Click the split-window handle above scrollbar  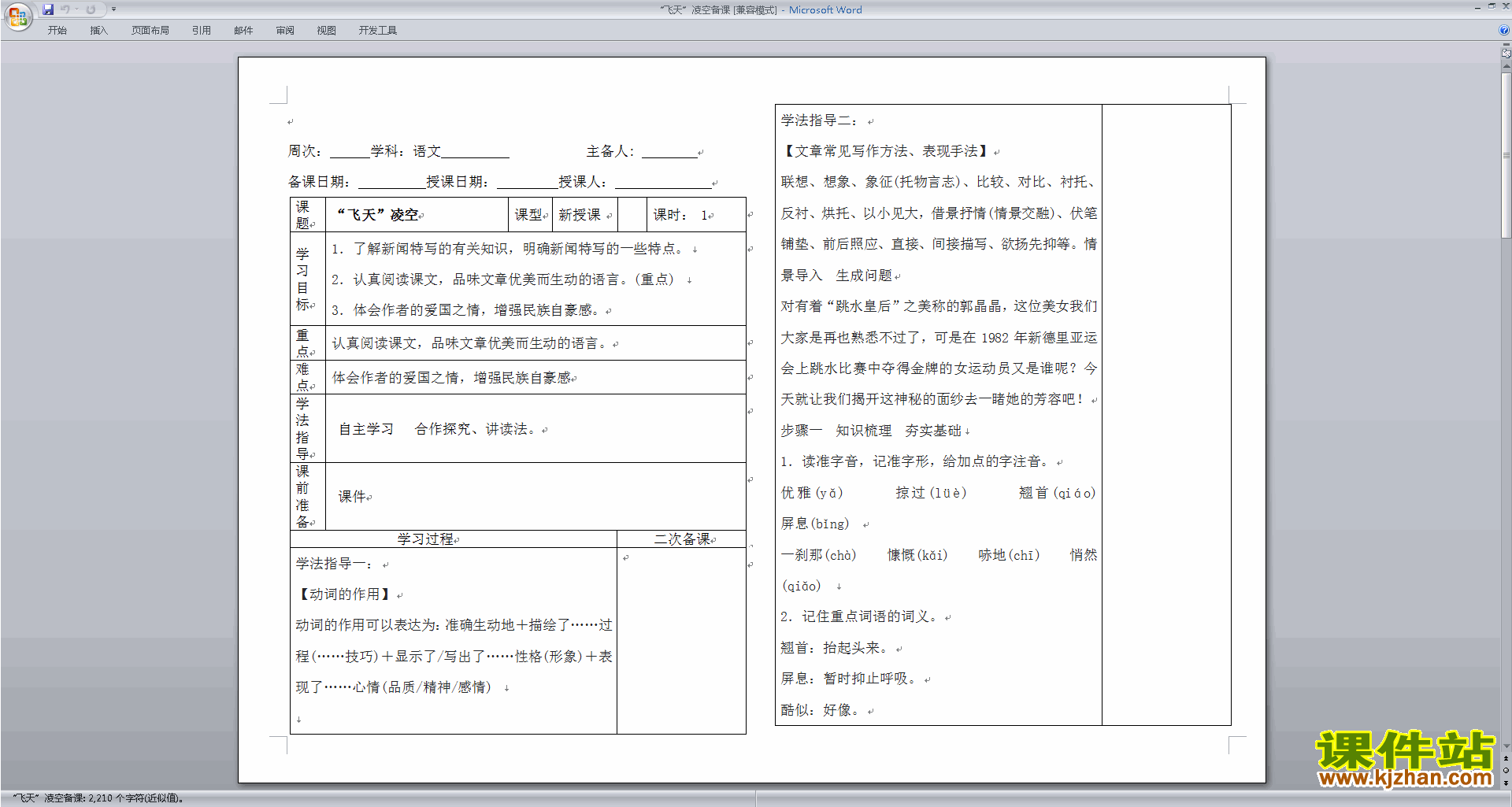(1506, 46)
